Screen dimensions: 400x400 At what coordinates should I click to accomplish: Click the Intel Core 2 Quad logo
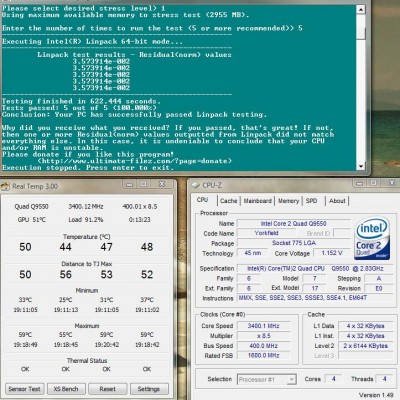372,239
